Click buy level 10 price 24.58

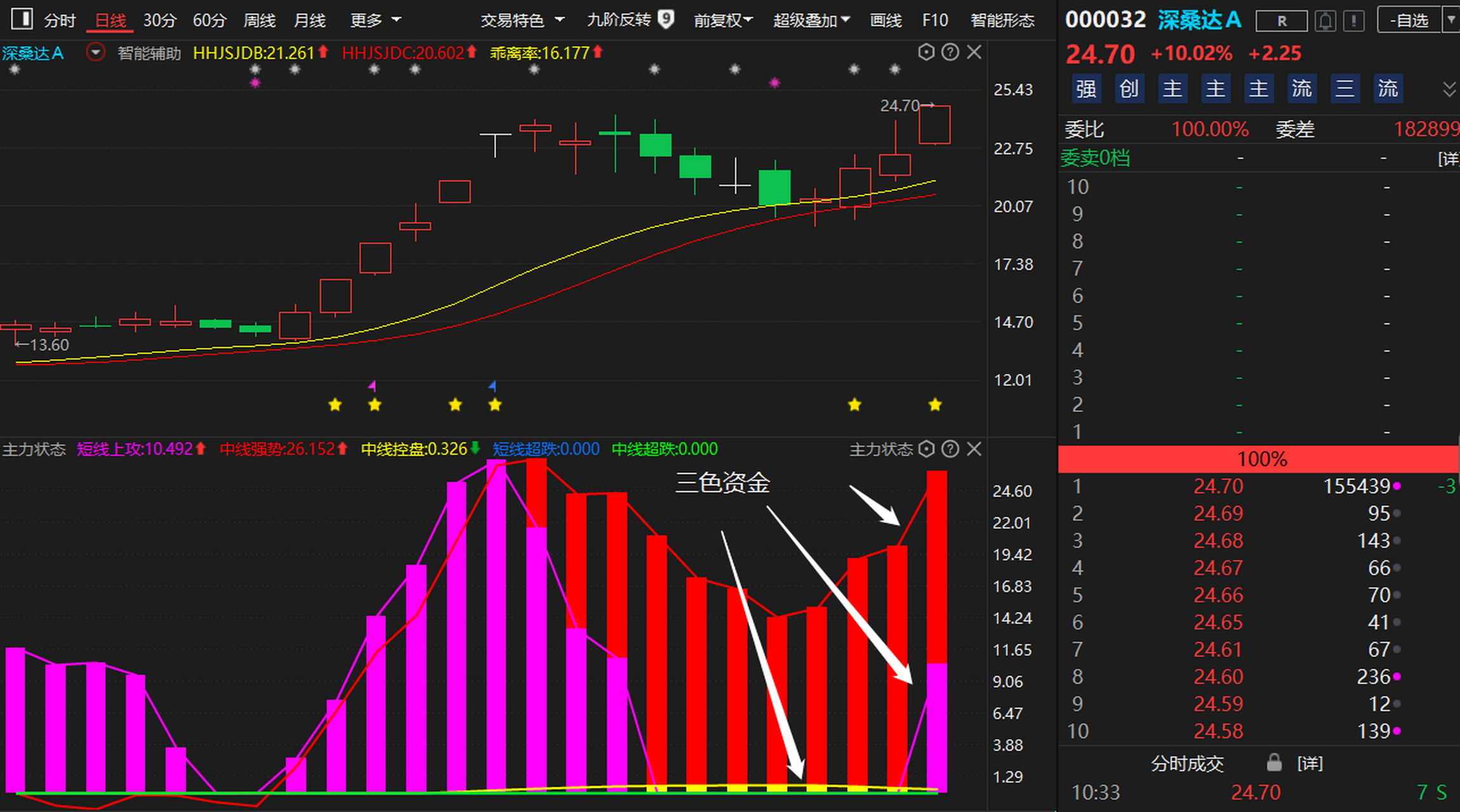click(x=1218, y=731)
